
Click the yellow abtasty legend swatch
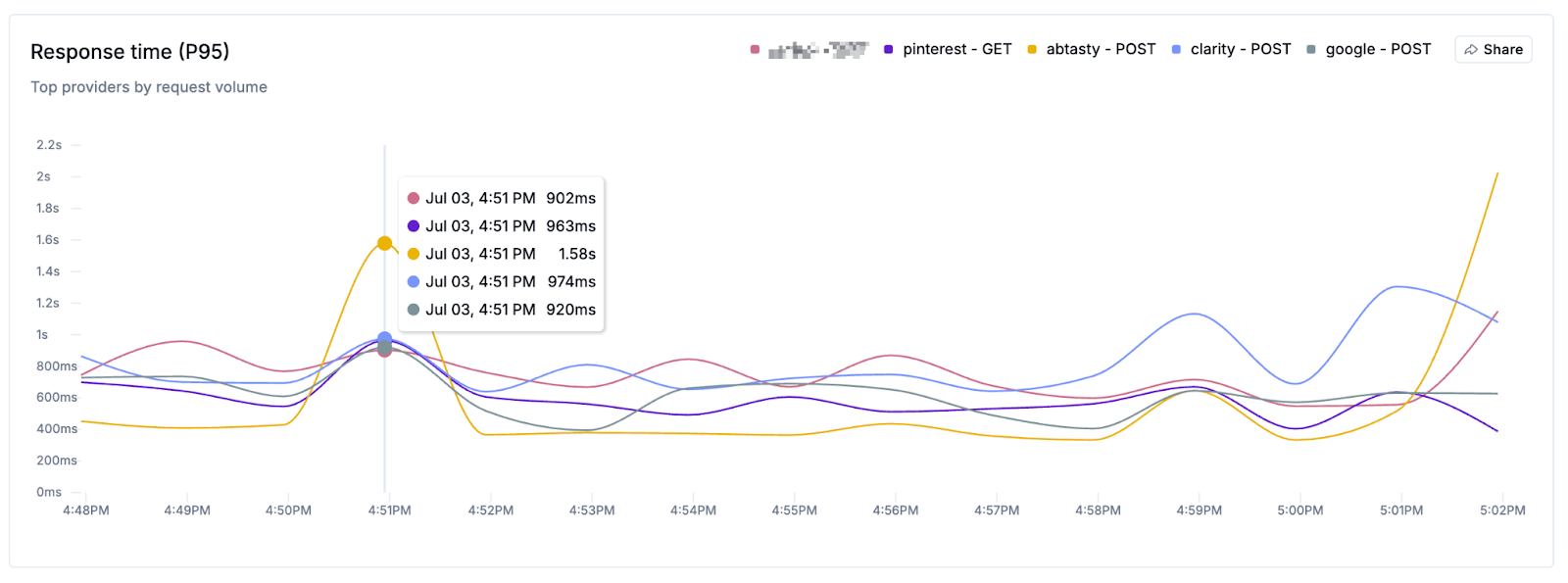tap(1031, 50)
